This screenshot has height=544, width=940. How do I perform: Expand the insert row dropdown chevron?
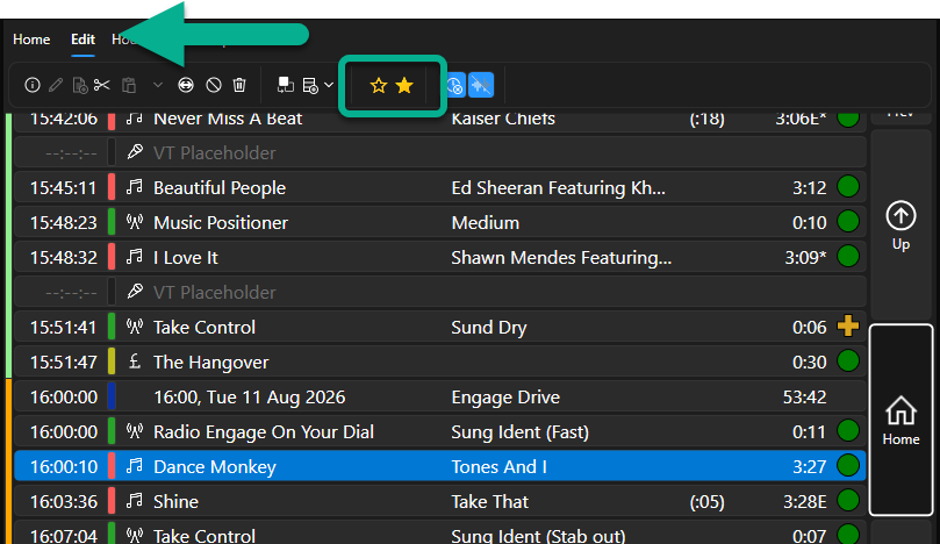tap(329, 85)
